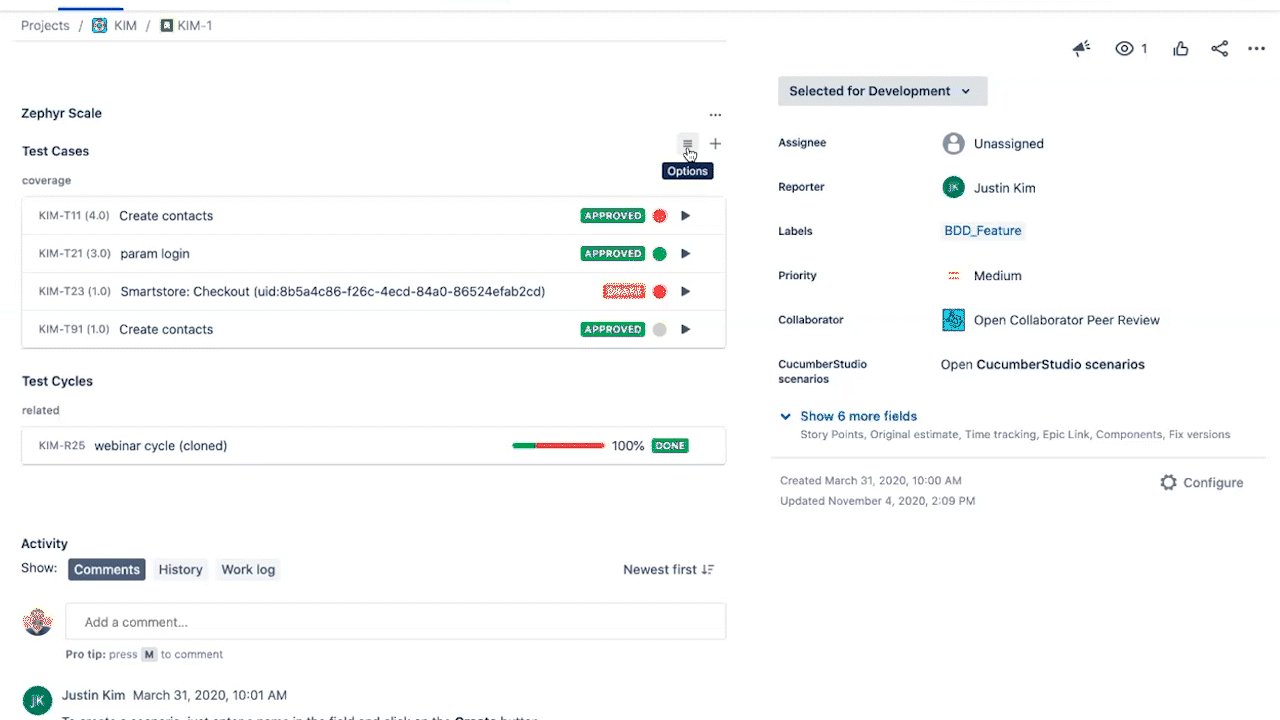Click red status badge on KIM-T23
This screenshot has height=720, width=1280.
tap(624, 291)
